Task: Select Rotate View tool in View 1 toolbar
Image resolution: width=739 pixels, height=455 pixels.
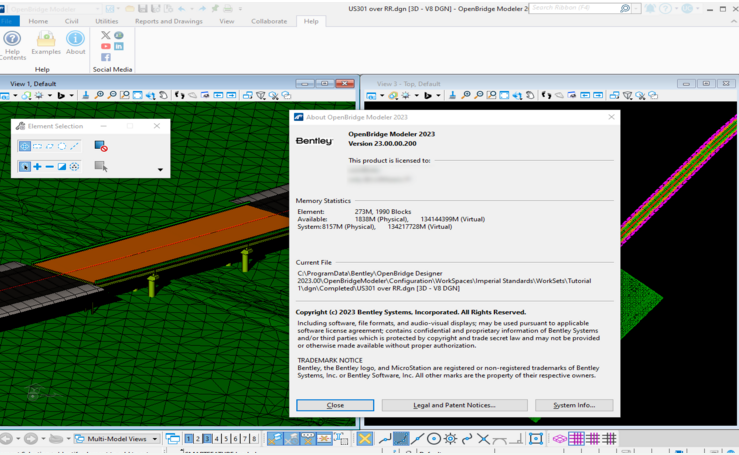Action: [150, 95]
